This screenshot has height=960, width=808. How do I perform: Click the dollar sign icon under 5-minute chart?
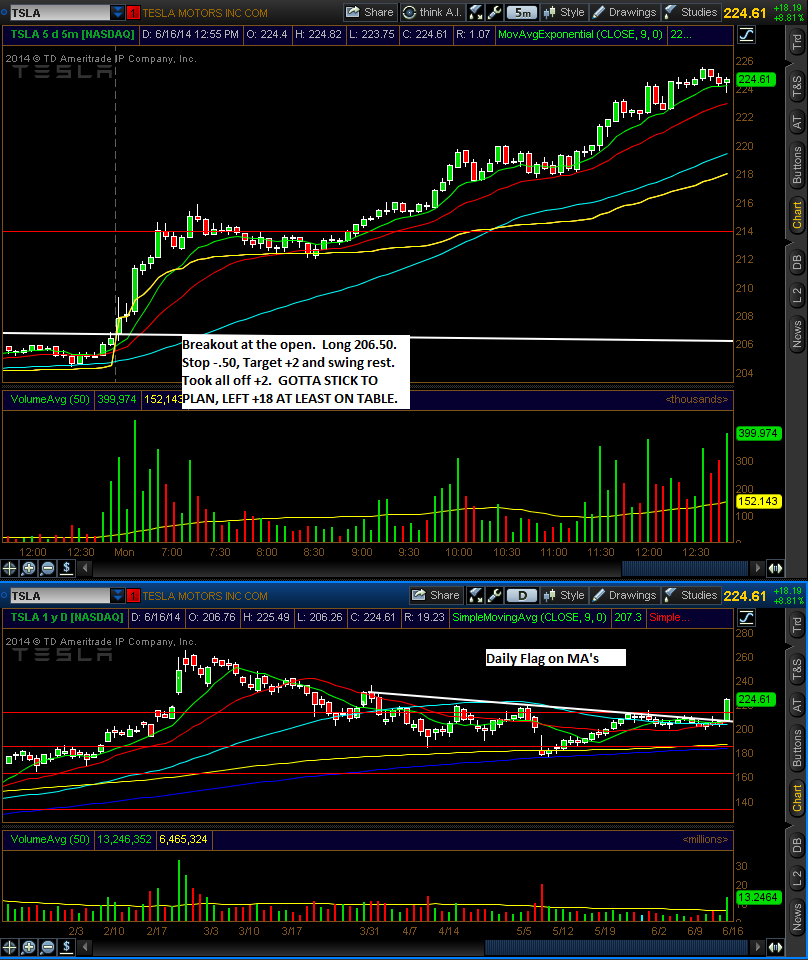click(x=67, y=568)
